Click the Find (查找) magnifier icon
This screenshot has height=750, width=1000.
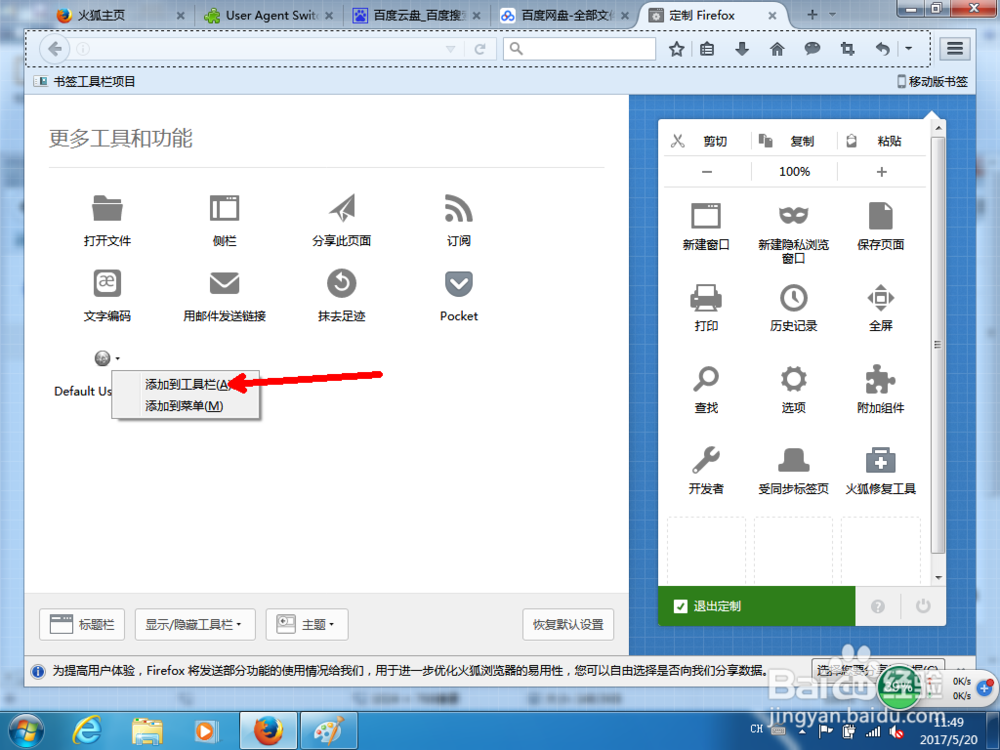(706, 379)
